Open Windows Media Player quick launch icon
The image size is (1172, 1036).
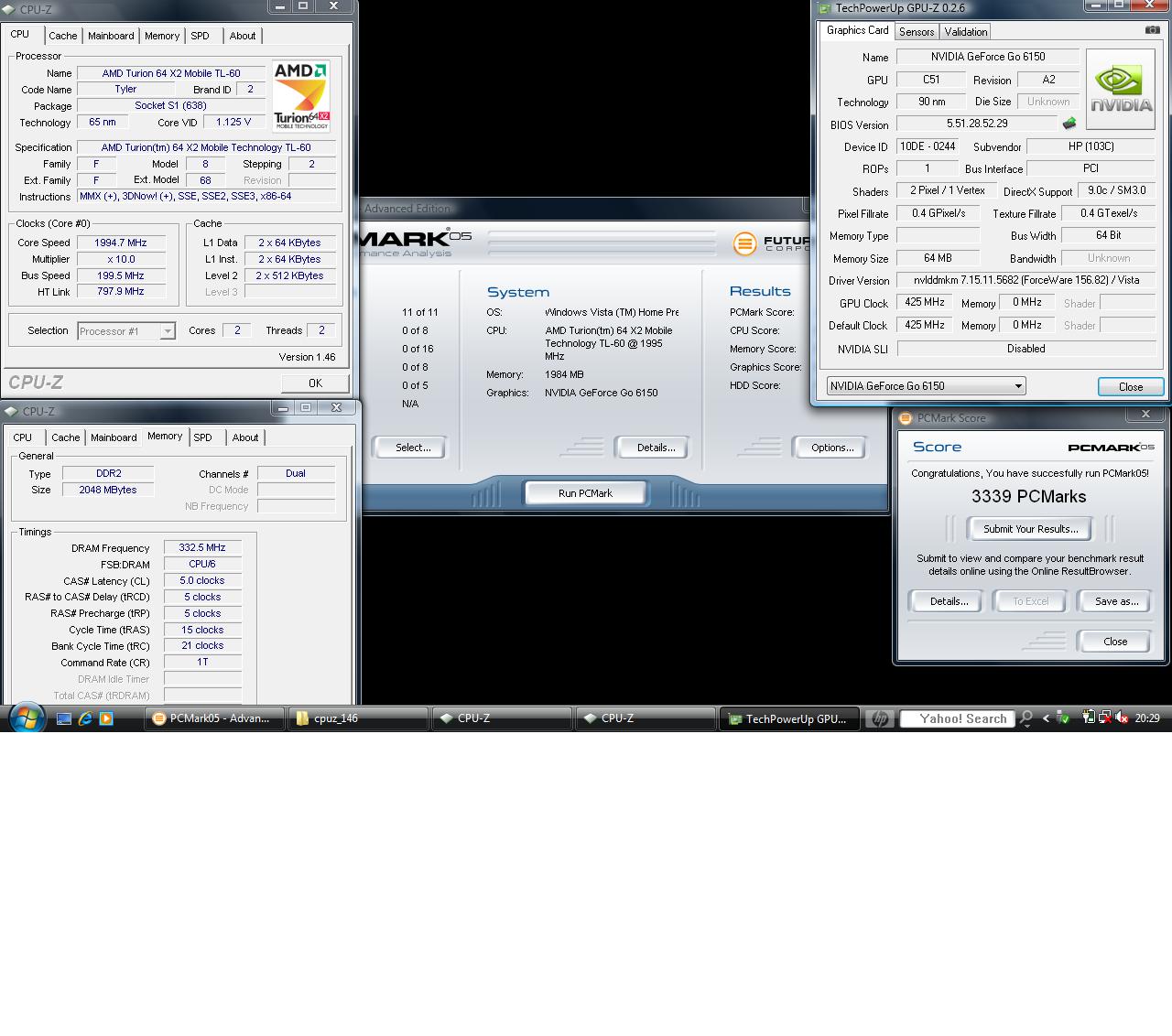(x=106, y=718)
